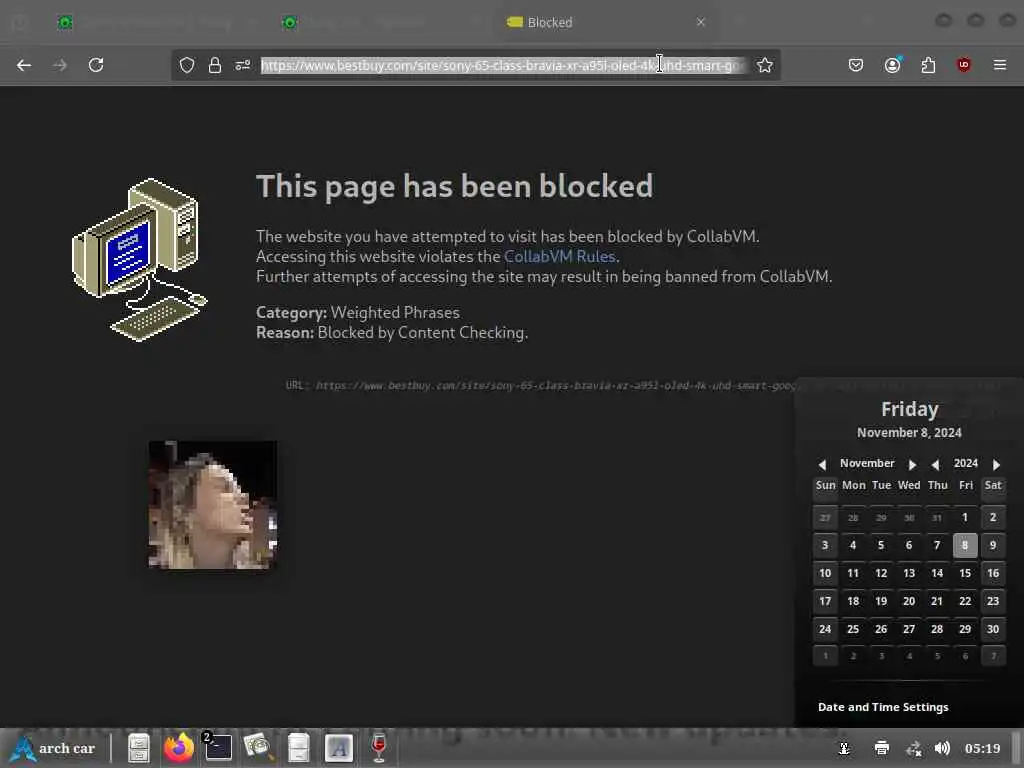Reload the blocked page
Screen dimensions: 1024x768
coord(96,65)
